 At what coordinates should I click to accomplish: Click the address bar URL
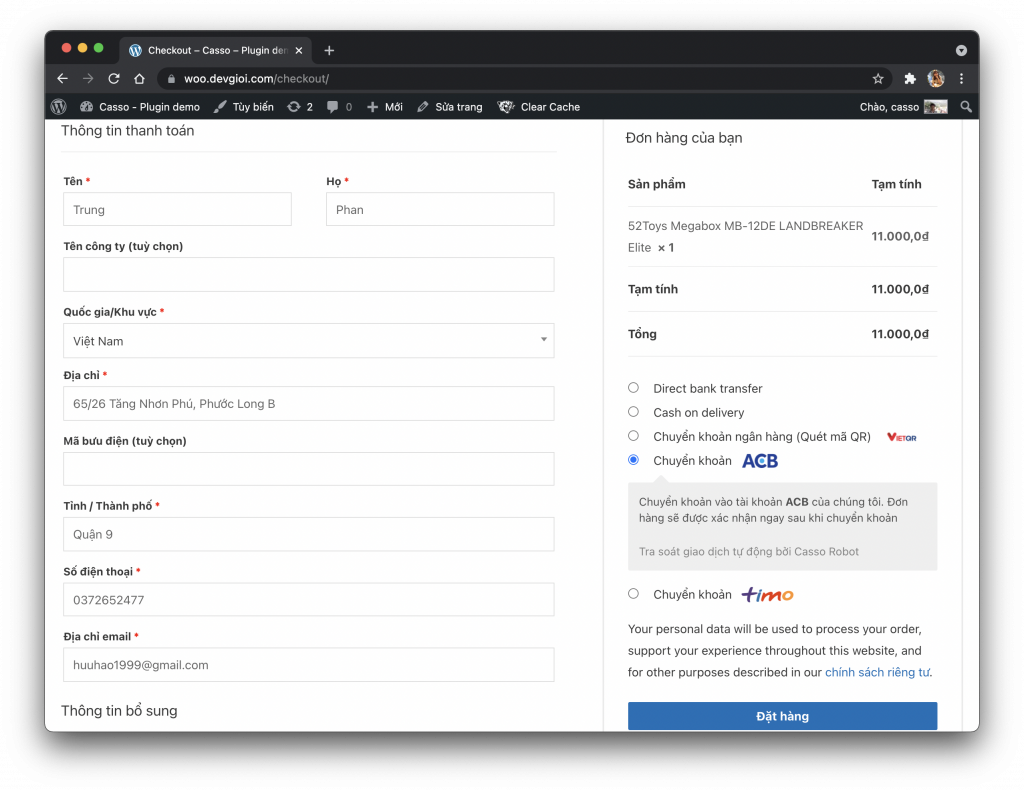pos(256,79)
